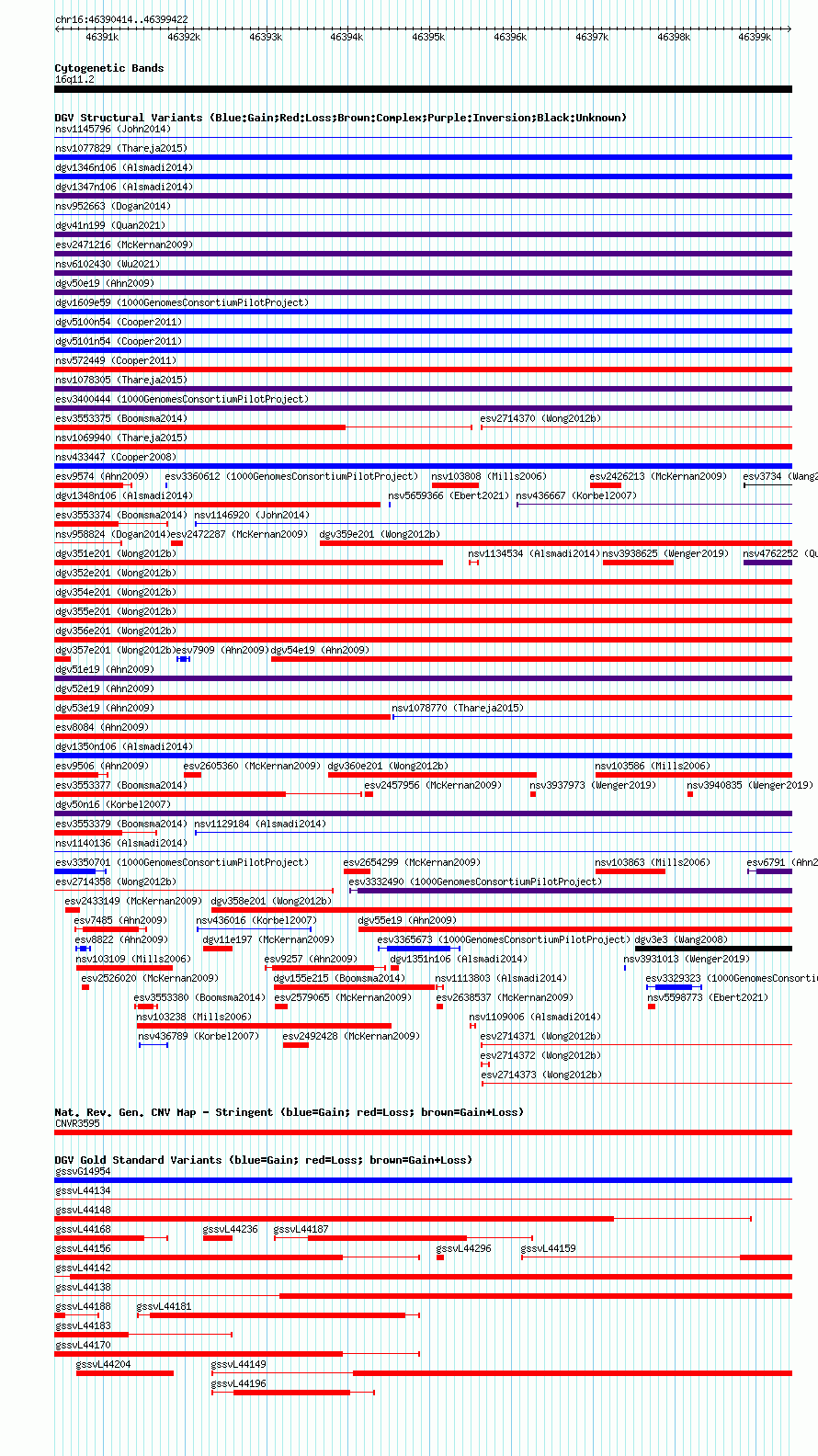
Task: Click nsv1134534 (Alsmadi2014) label
Action: coord(534,553)
